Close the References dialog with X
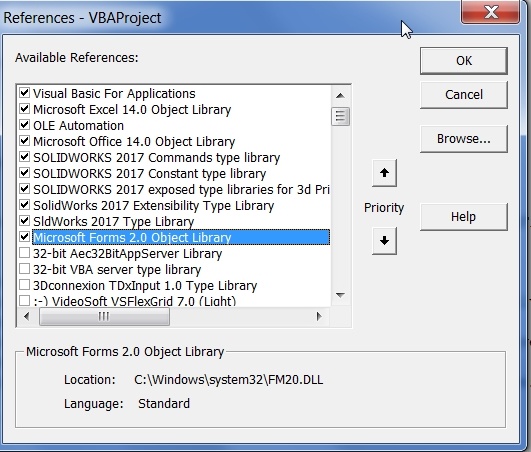The image size is (531, 452). (490, 12)
